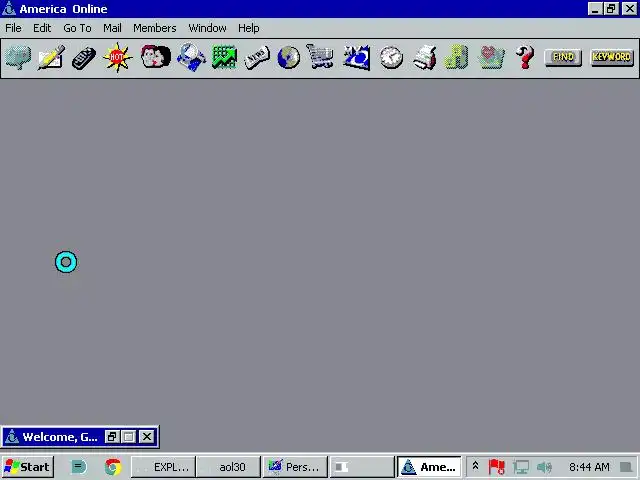Click the Ame... taskbar button
The image size is (640, 480).
[429, 467]
